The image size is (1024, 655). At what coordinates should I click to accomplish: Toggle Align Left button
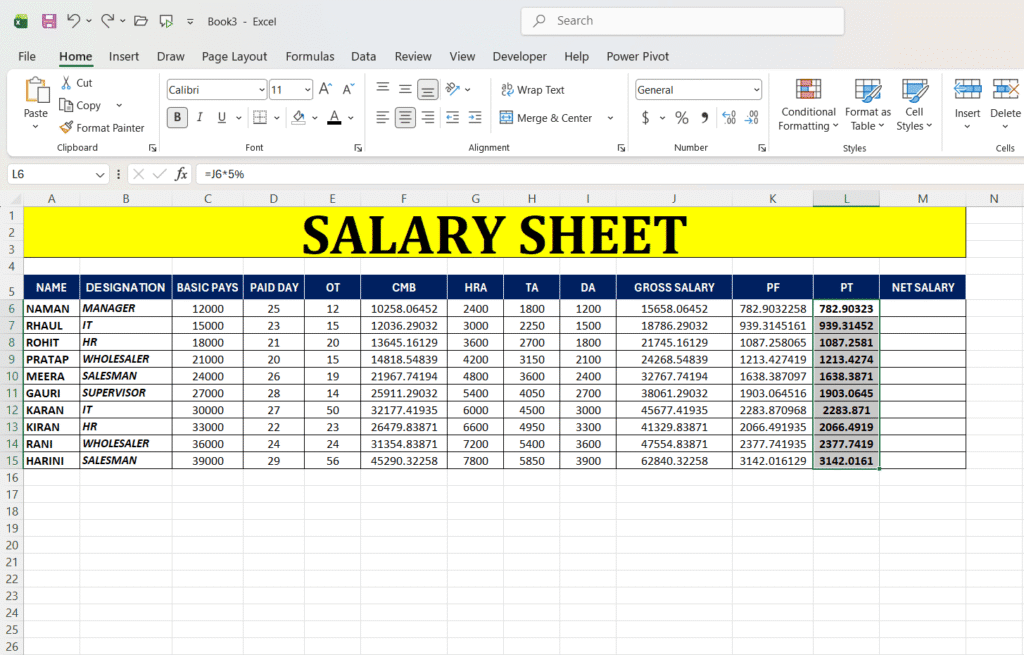(x=383, y=118)
